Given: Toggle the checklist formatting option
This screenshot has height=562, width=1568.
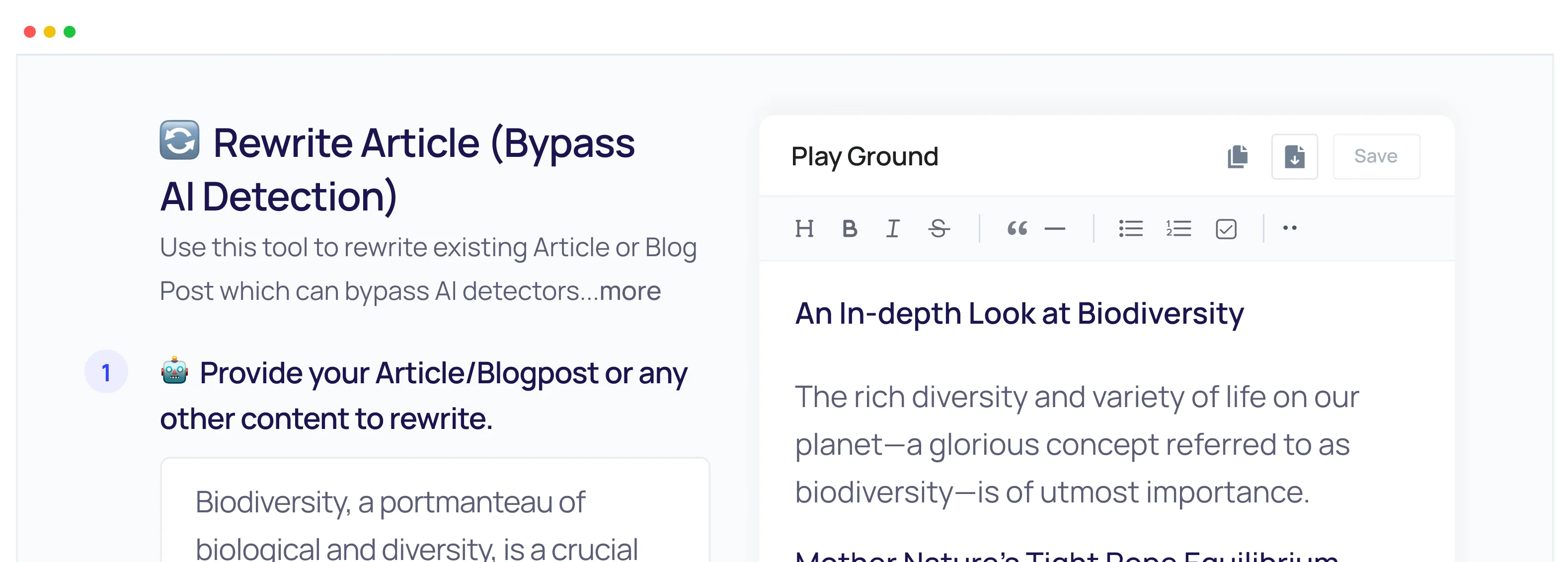Looking at the screenshot, I should click(1227, 229).
